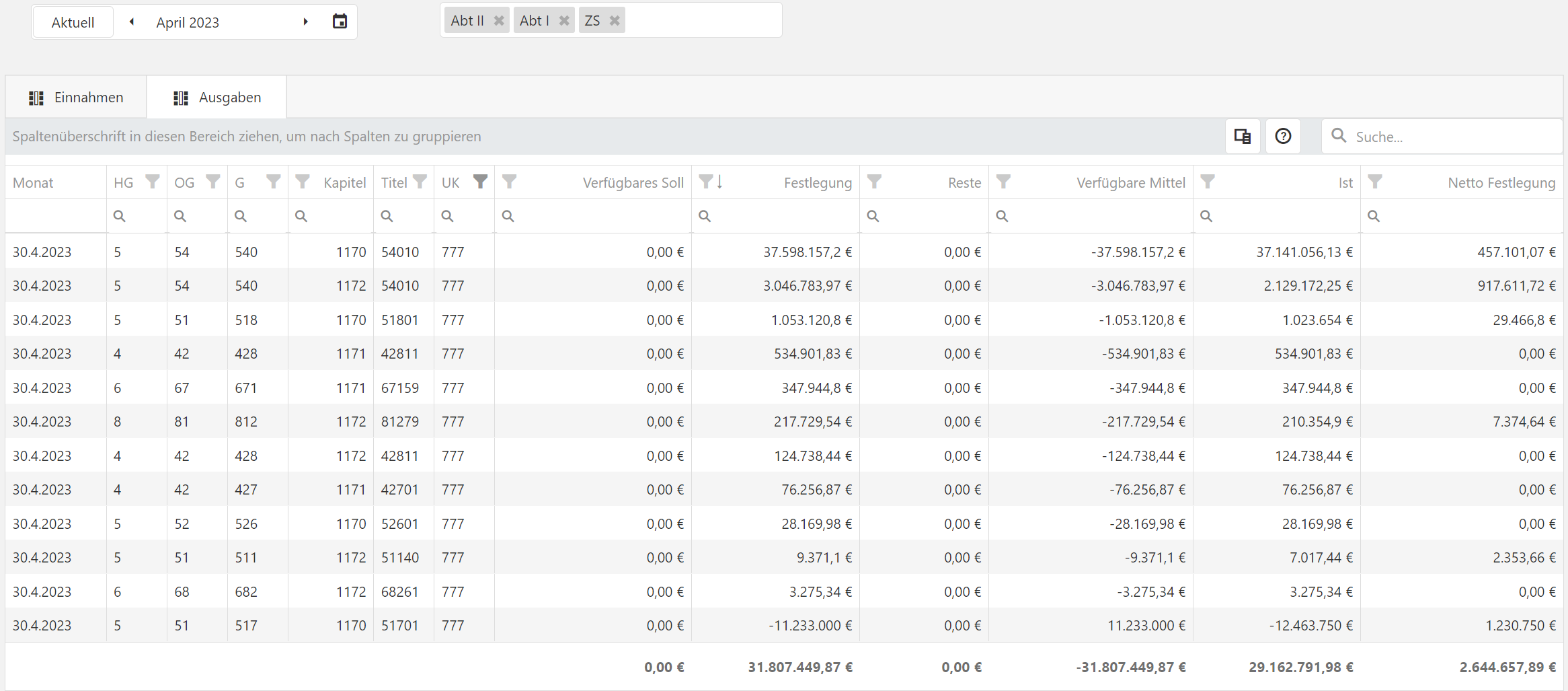Screen dimensions: 1568x691
Task: Click UK filter row search field
Action: pyautogui.click(x=465, y=216)
